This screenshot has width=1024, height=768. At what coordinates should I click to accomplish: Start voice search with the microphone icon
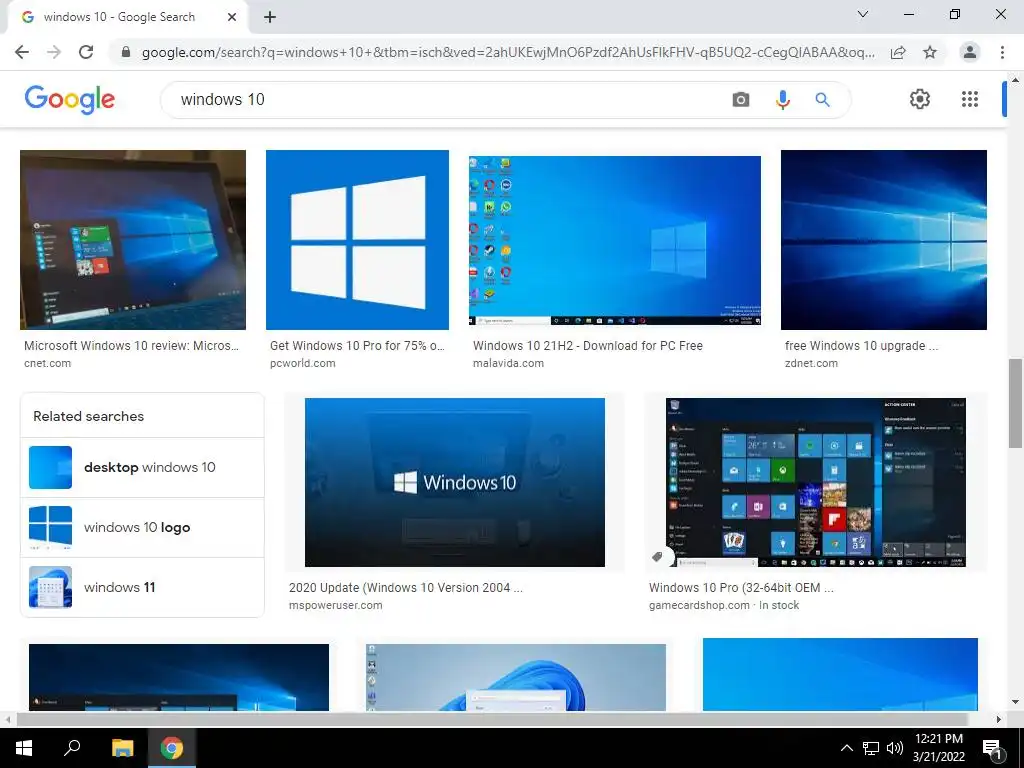[782, 99]
